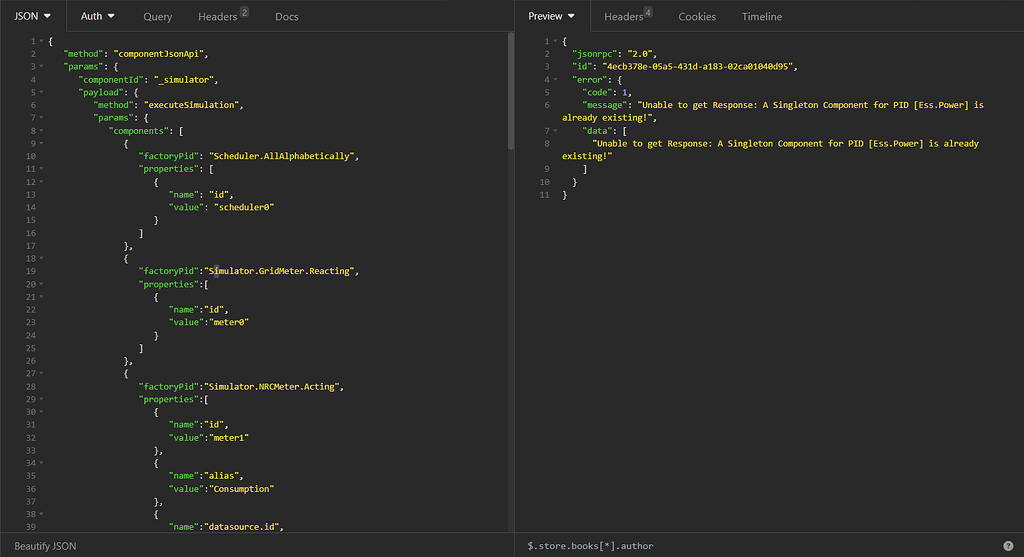Collapse the "params" fold at request line 3
This screenshot has height=557, width=1024.
point(41,67)
